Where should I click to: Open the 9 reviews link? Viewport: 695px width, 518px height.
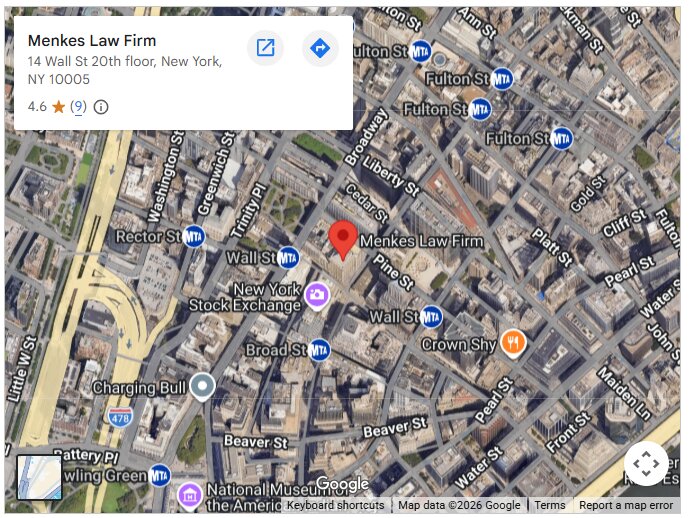(78, 107)
